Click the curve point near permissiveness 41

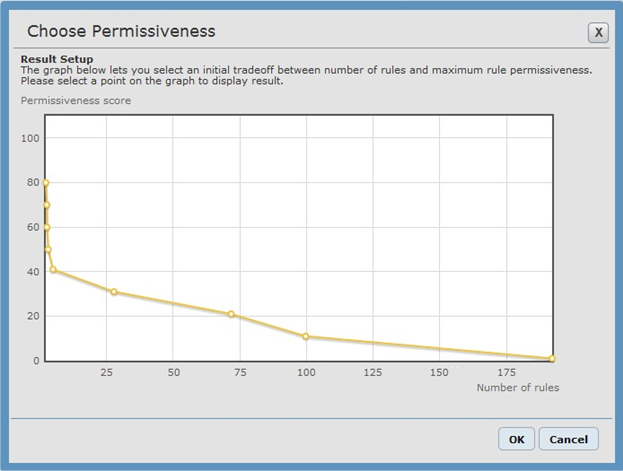[53, 270]
